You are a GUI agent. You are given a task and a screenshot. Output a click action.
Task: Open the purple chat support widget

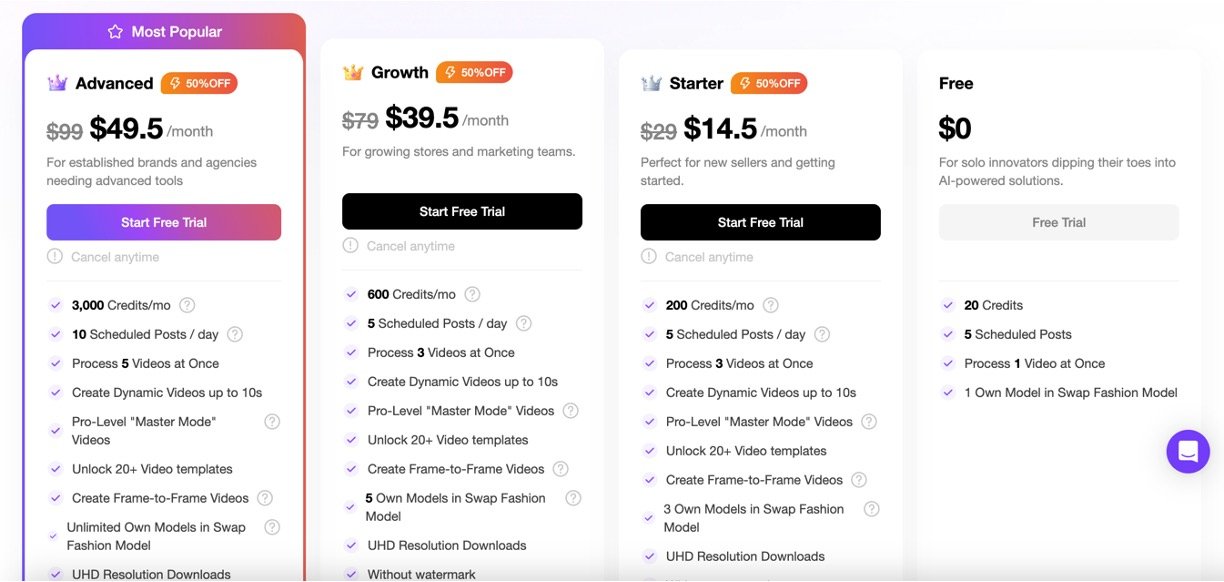point(1188,452)
